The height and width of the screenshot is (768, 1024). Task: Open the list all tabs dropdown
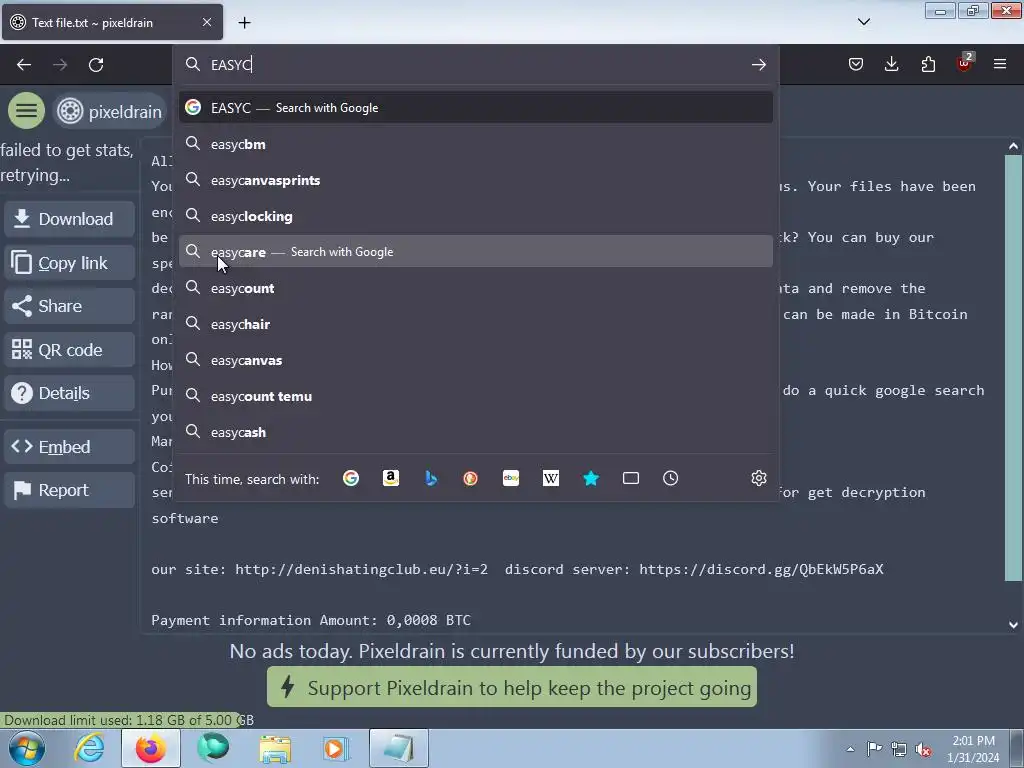coord(863,22)
